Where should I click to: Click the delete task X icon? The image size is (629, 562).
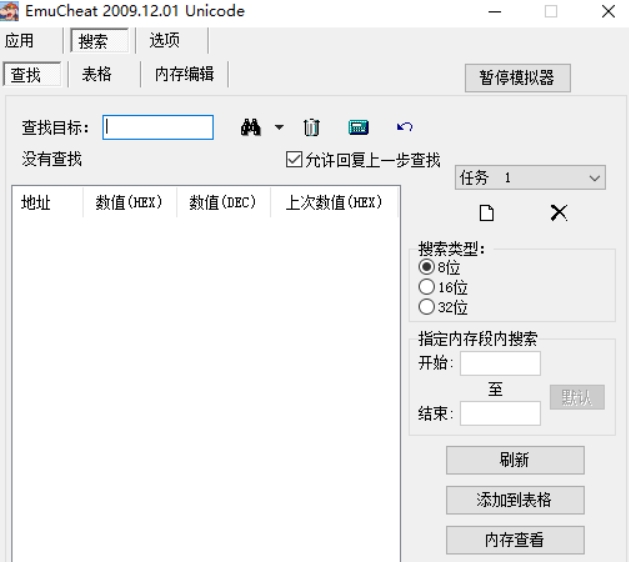coord(559,213)
